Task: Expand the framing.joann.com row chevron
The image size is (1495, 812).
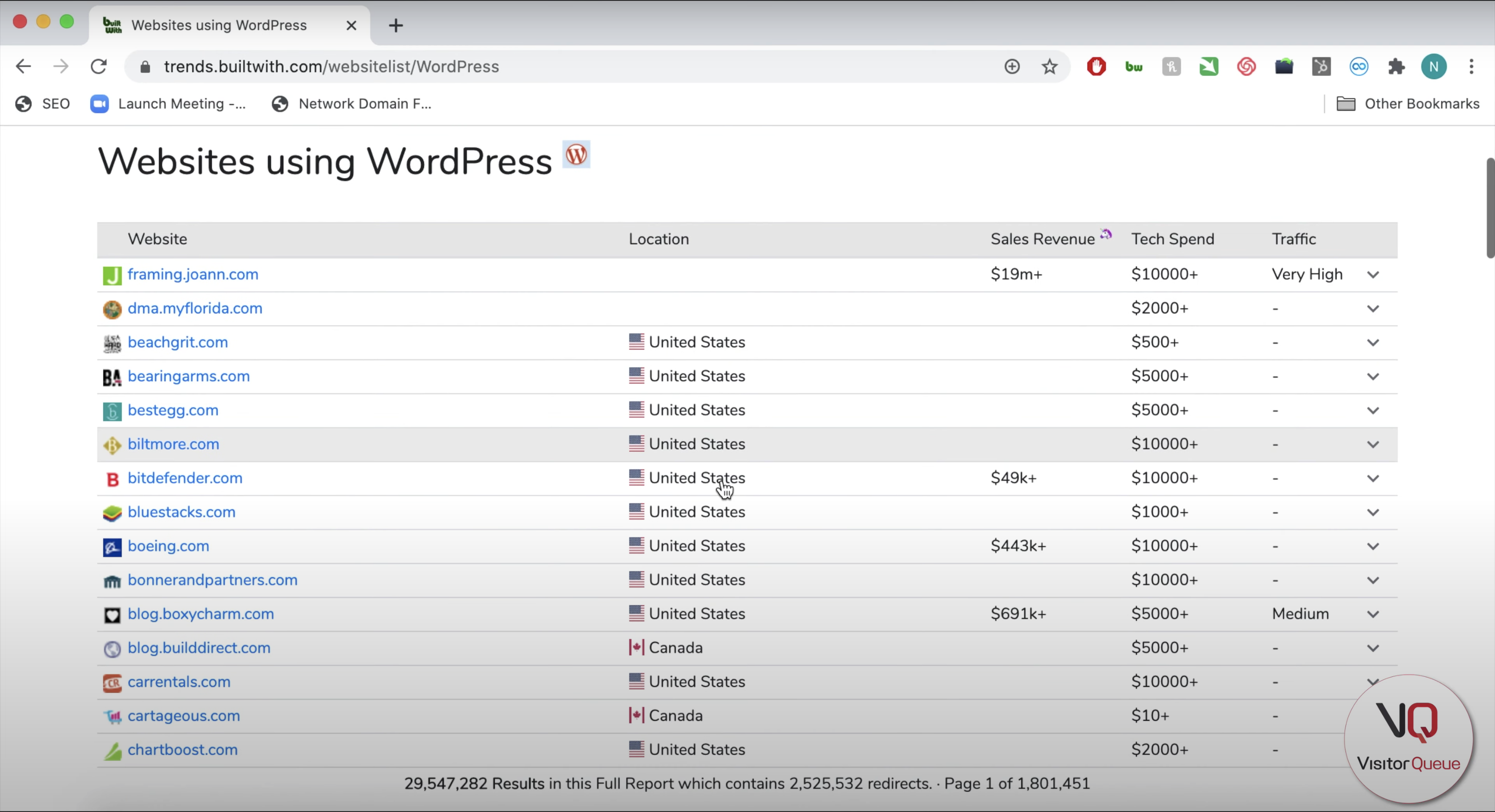Action: click(x=1373, y=275)
